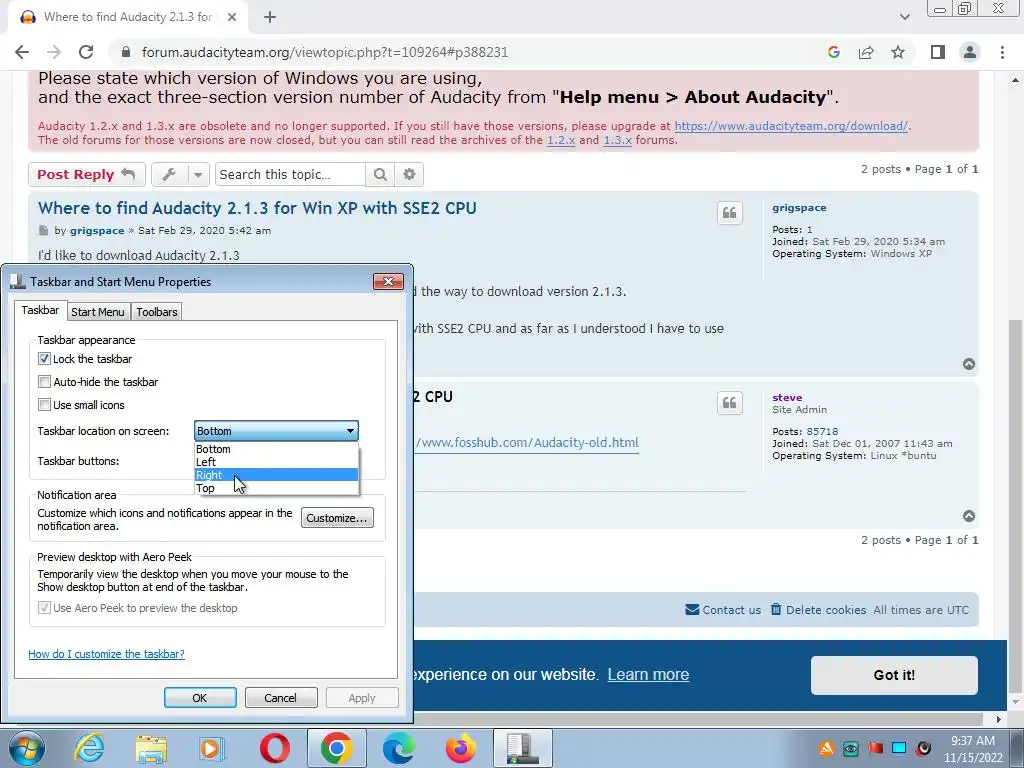Screen dimensions: 1024x768
Task: Open Windows Media Player in taskbar
Action: [212, 748]
